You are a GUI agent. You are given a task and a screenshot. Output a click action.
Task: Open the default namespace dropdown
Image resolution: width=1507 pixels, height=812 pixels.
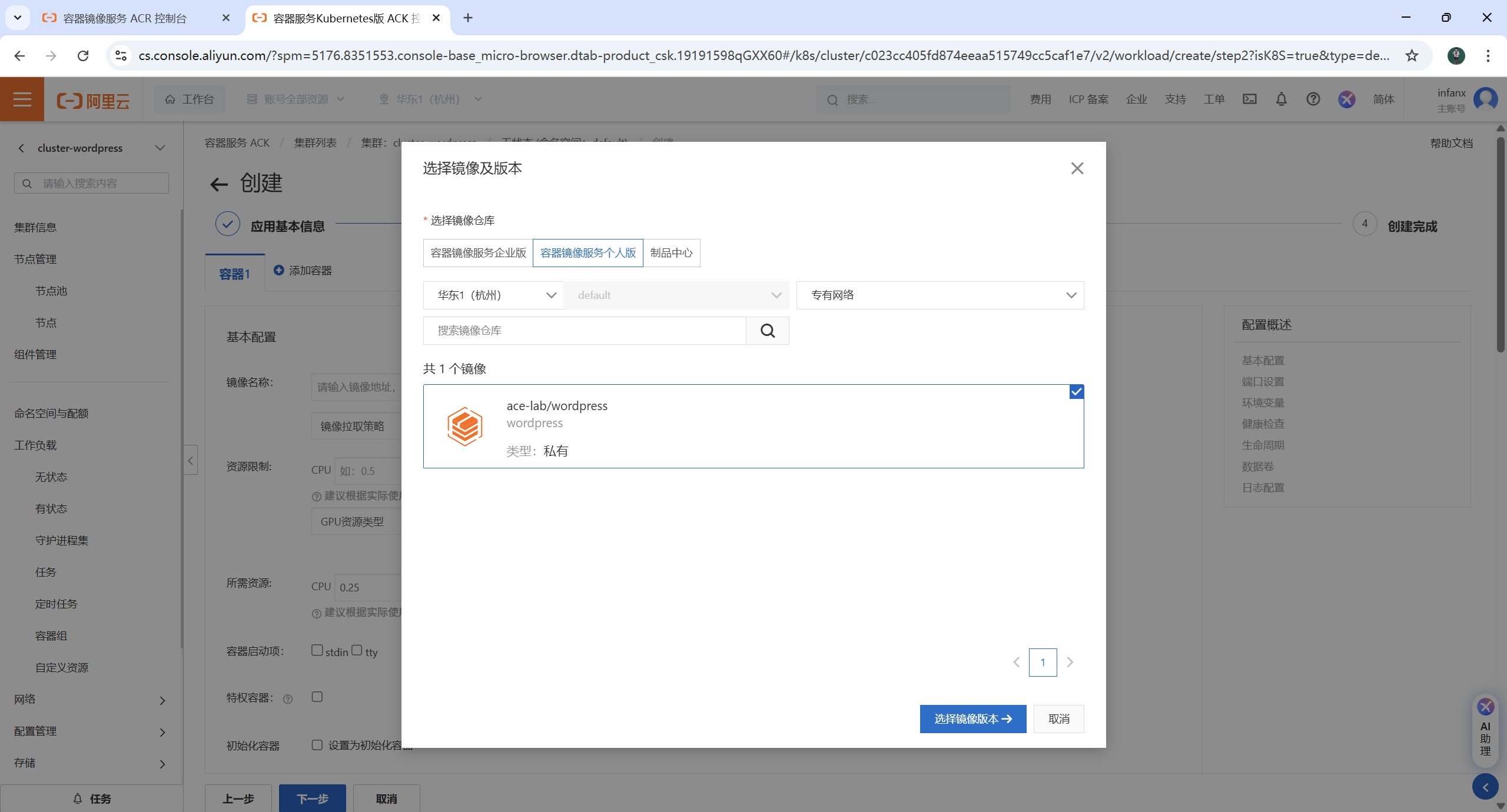pos(676,295)
